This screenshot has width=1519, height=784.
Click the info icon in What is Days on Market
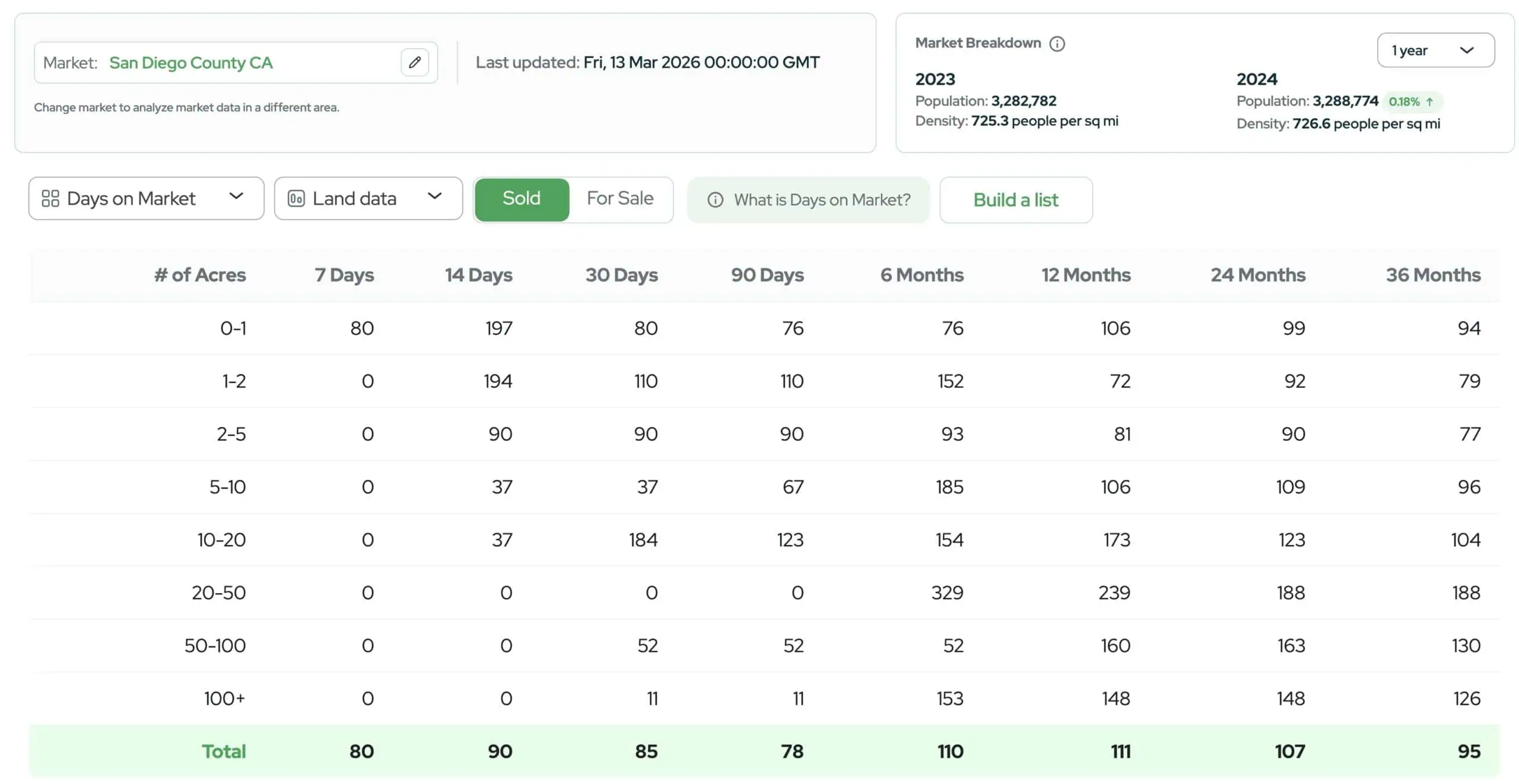point(715,200)
